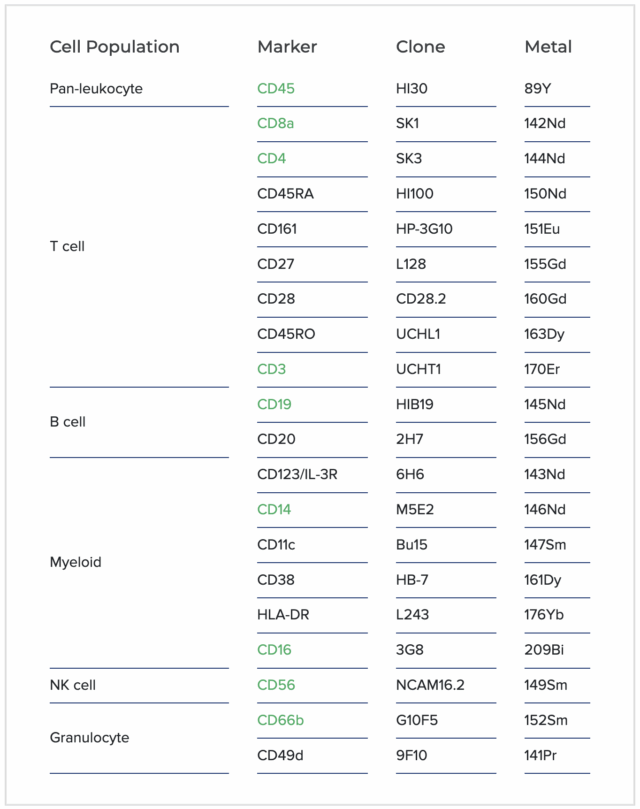Select the 209Bi metal cell
Screen dimensions: 640x809
click(544, 650)
